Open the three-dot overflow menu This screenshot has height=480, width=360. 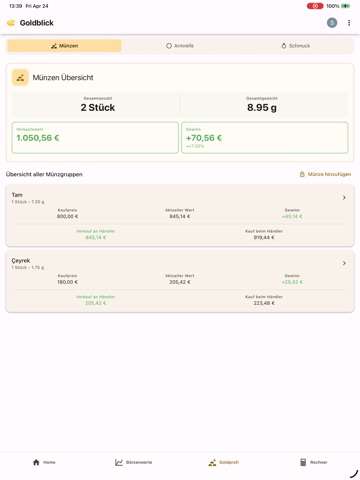coord(349,23)
